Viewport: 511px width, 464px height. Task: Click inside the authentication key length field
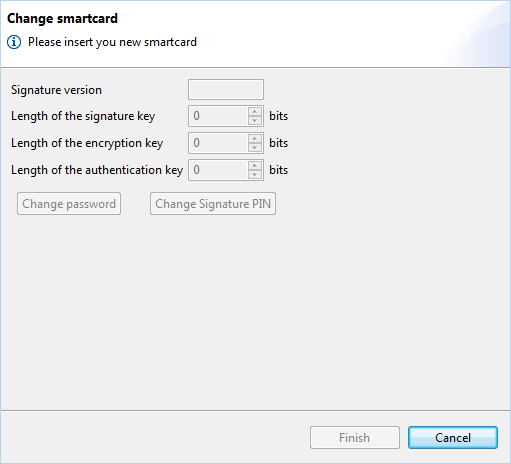tap(218, 170)
